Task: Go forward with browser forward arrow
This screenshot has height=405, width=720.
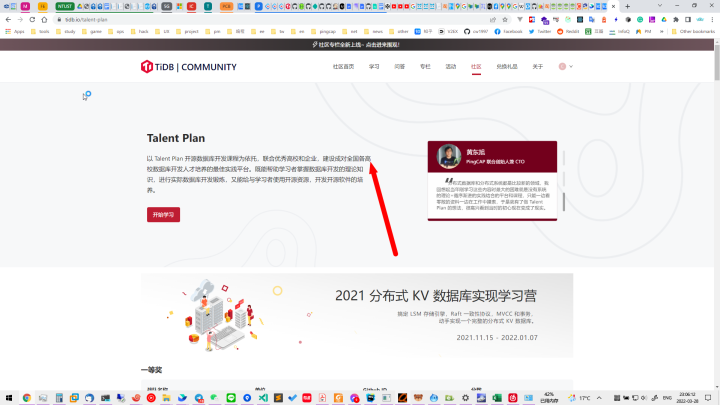Action: coord(20,20)
